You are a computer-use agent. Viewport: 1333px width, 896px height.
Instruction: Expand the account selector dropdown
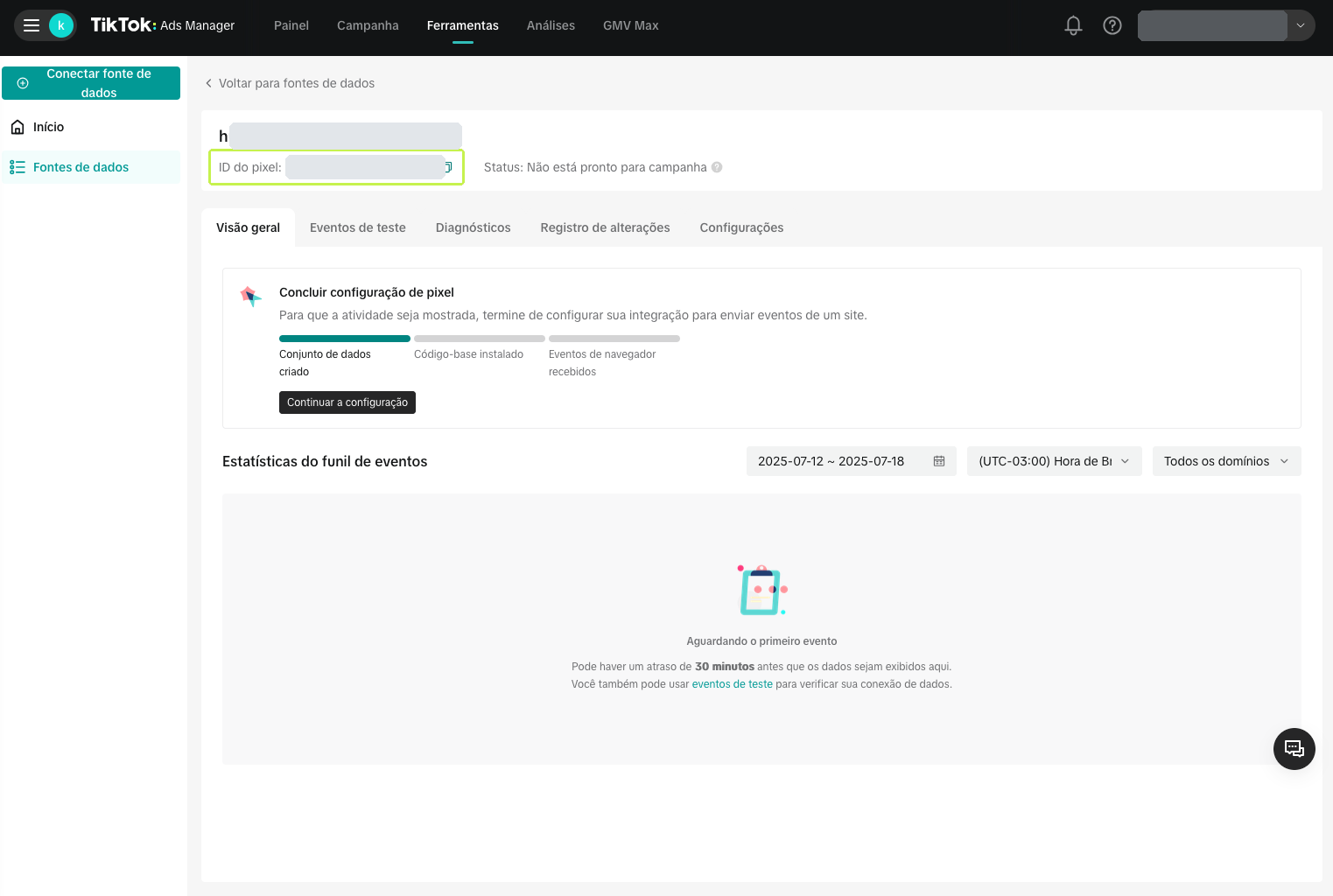(1301, 25)
